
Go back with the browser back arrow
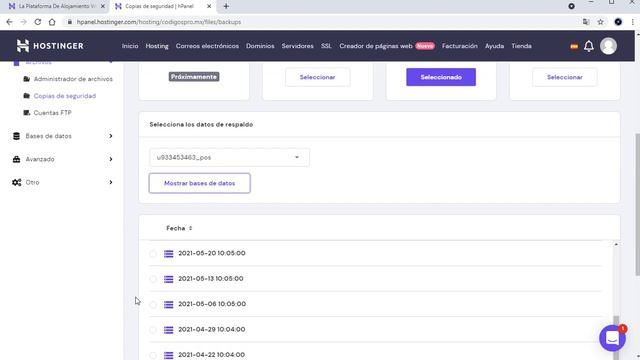(x=9, y=22)
